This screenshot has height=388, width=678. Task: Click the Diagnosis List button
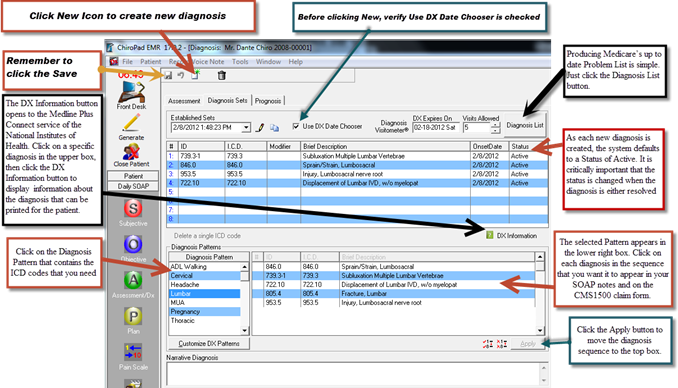[x=525, y=125]
